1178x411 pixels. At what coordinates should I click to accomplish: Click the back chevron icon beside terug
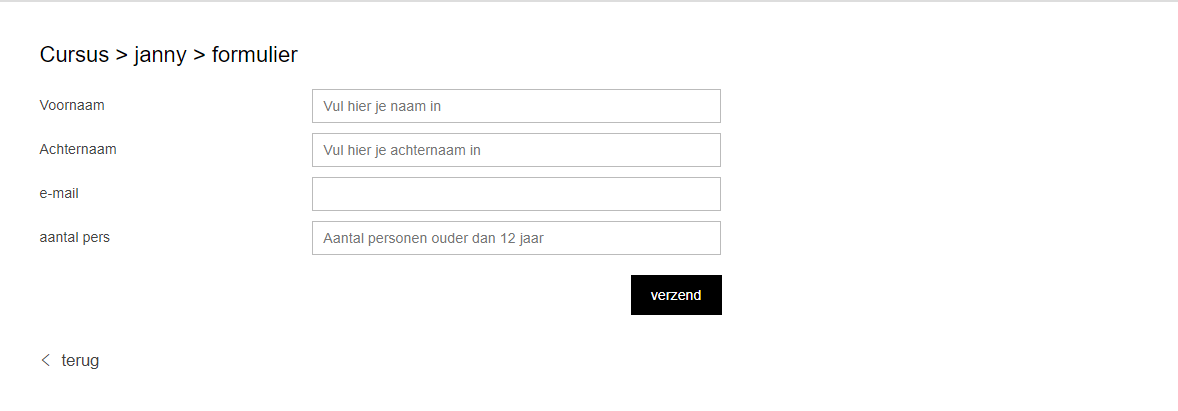pos(46,361)
